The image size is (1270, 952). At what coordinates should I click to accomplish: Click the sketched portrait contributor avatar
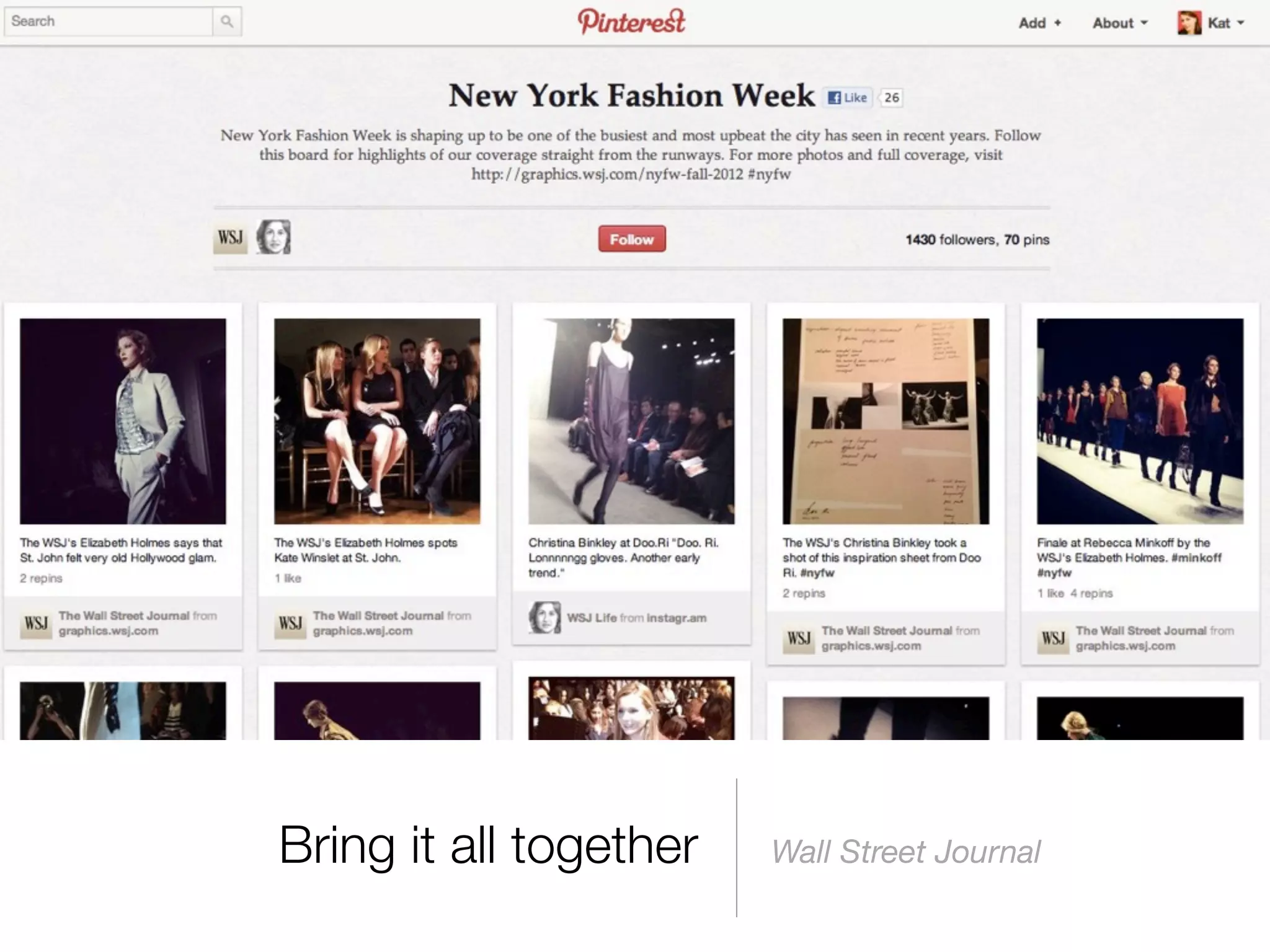[273, 237]
